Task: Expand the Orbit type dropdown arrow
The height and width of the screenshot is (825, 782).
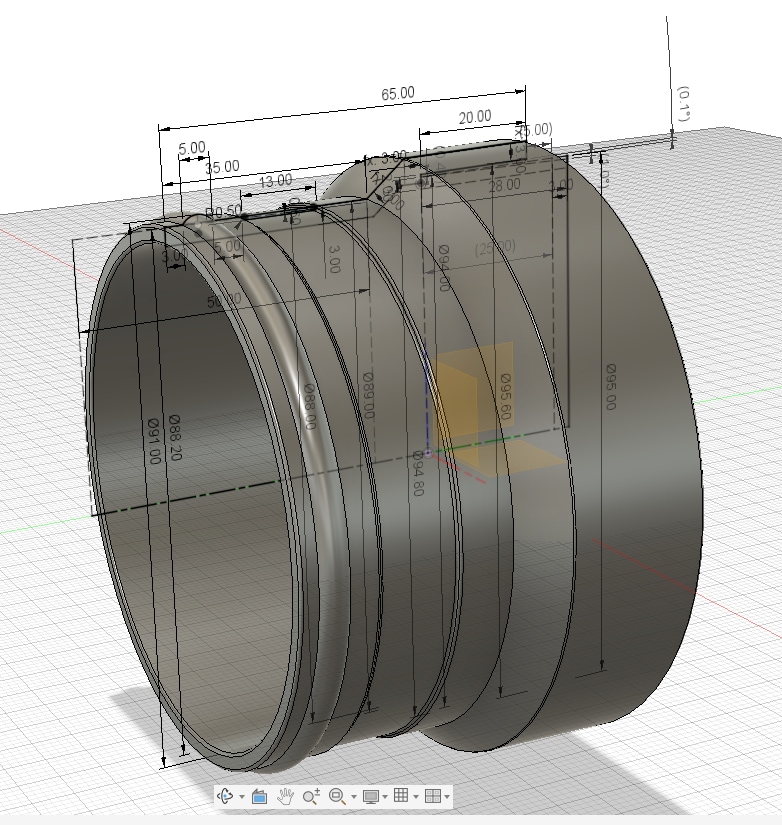Action: point(242,797)
